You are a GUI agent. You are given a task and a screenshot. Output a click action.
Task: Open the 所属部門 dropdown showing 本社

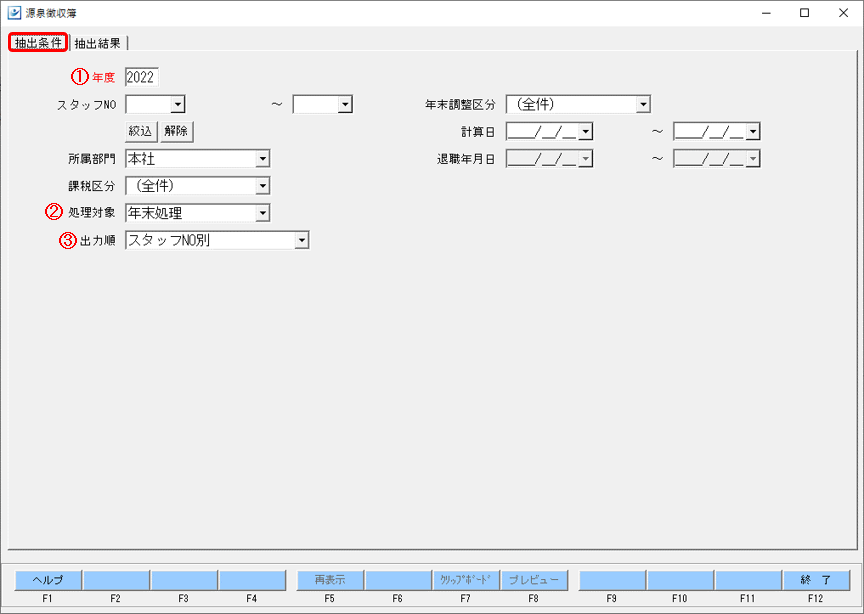(x=263, y=159)
